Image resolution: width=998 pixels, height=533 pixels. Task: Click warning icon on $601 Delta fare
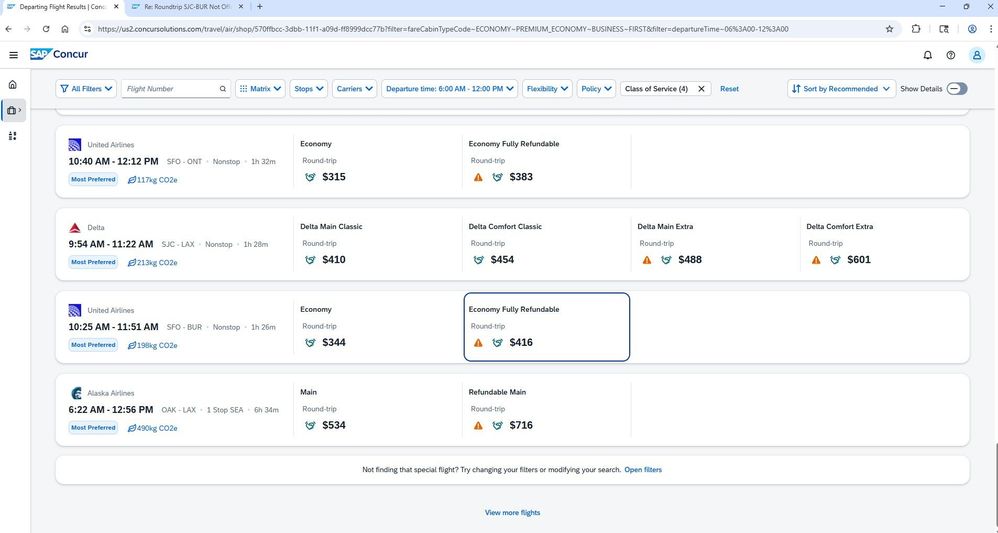pyautogui.click(x=816, y=260)
